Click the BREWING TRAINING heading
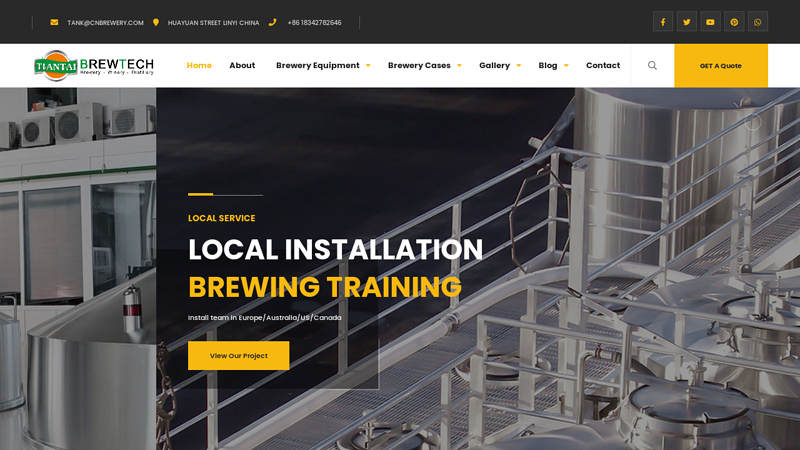The width and height of the screenshot is (800, 450). point(325,287)
